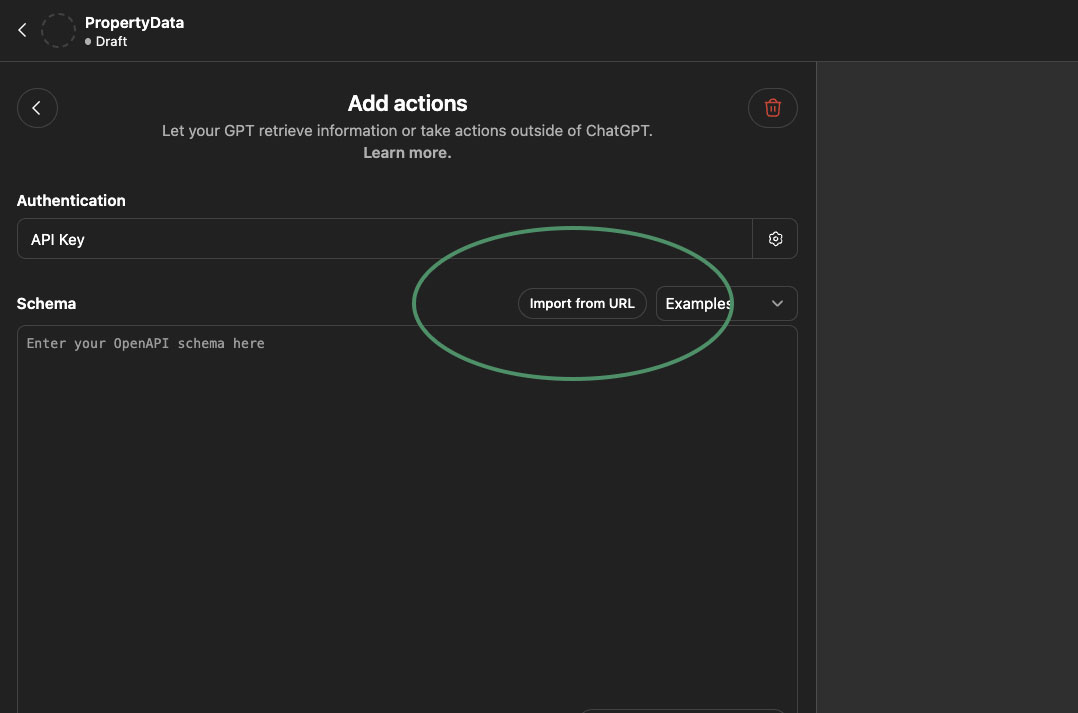
Task: Delete the action using the red trash icon
Action: point(772,107)
